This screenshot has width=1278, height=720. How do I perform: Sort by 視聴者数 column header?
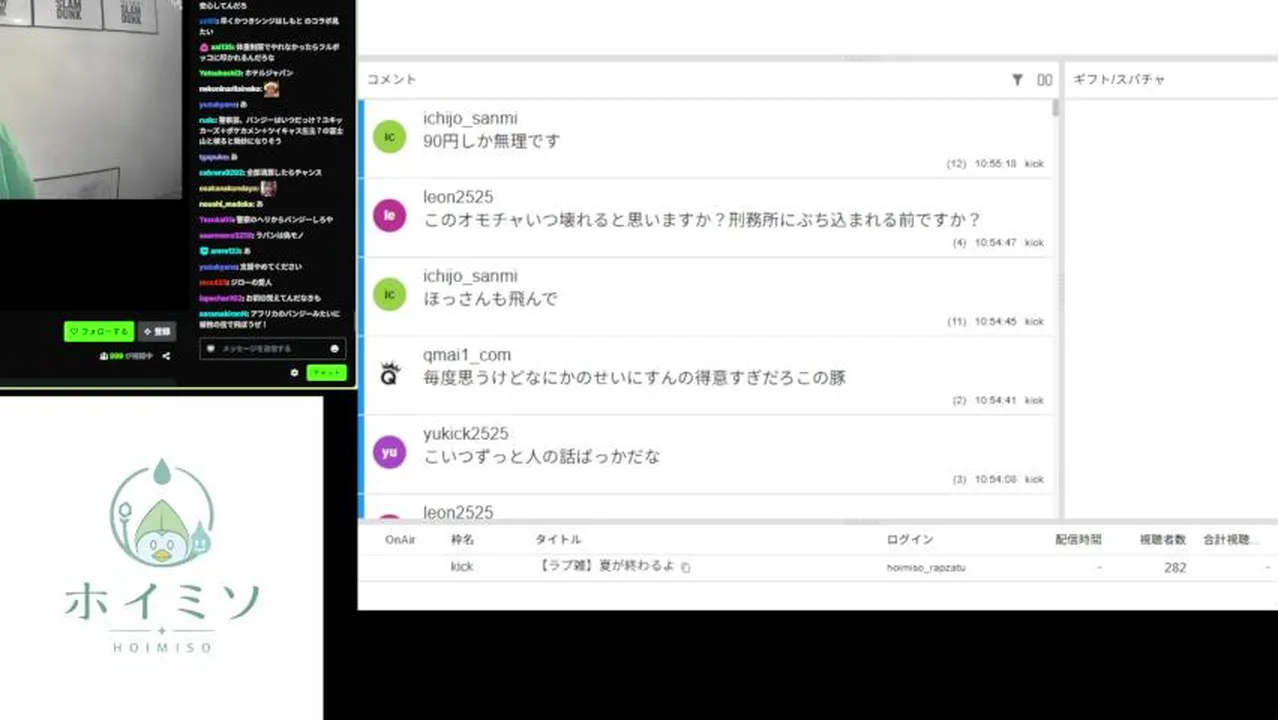[x=1163, y=540]
